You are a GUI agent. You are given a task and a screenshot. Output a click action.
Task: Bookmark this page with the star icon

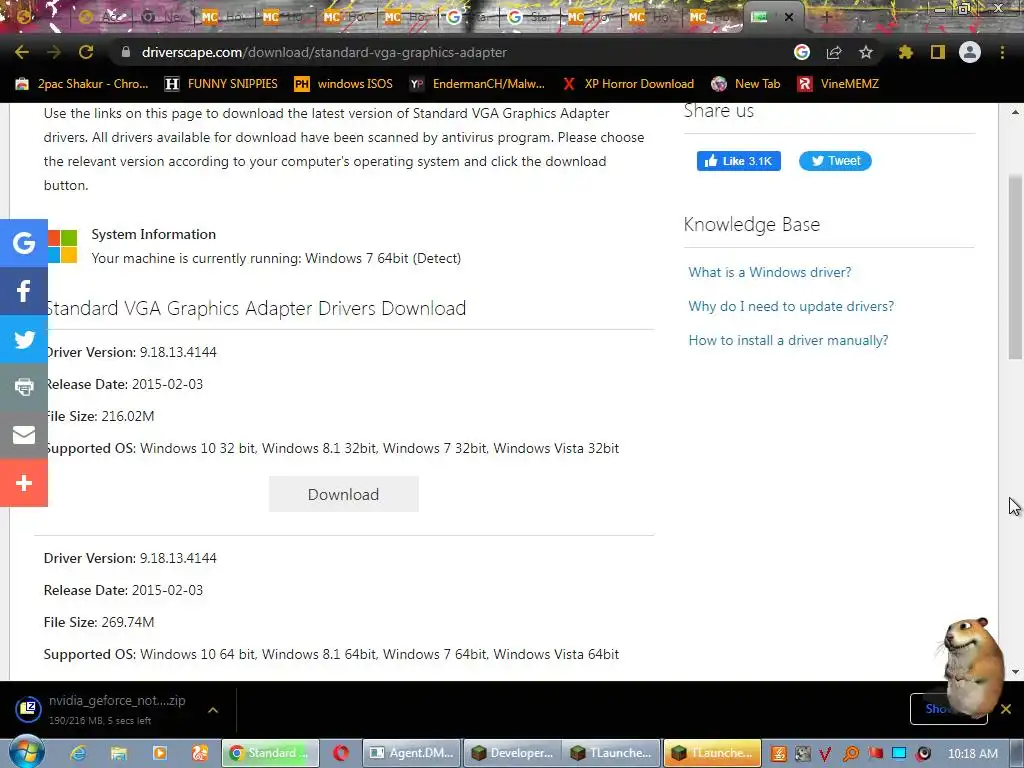(866, 52)
